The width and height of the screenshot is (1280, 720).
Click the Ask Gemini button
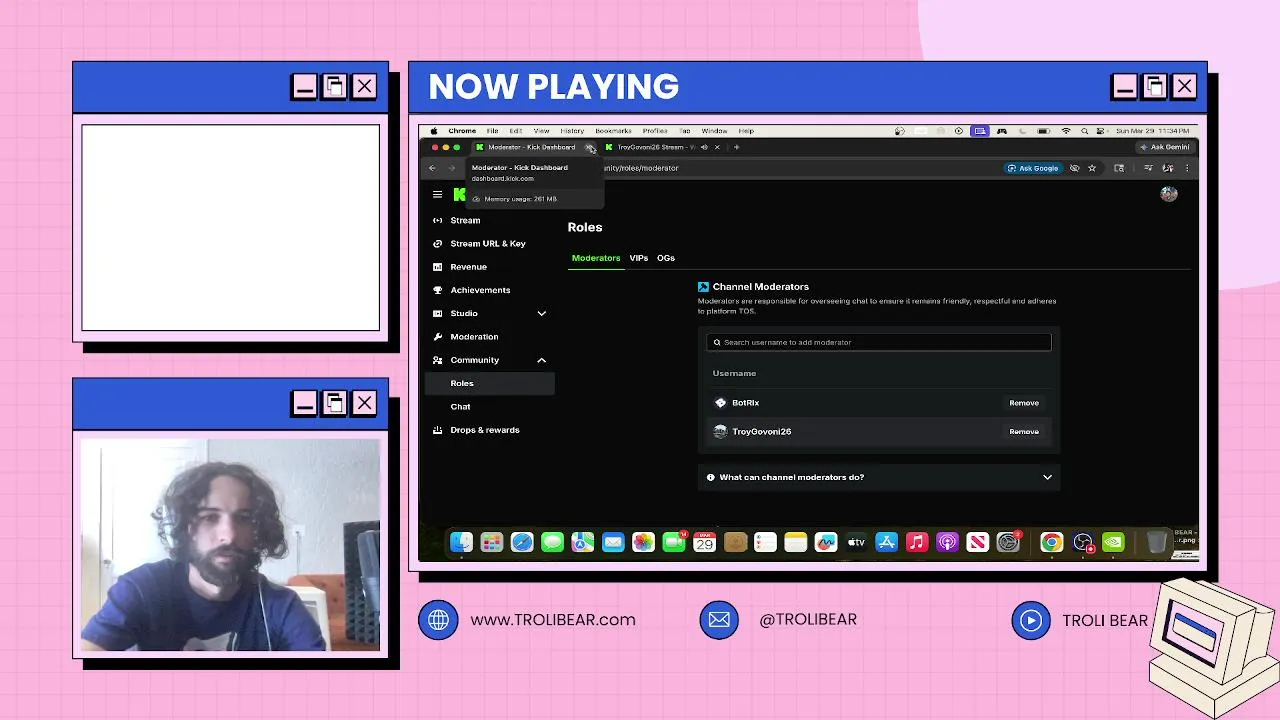(x=1165, y=147)
